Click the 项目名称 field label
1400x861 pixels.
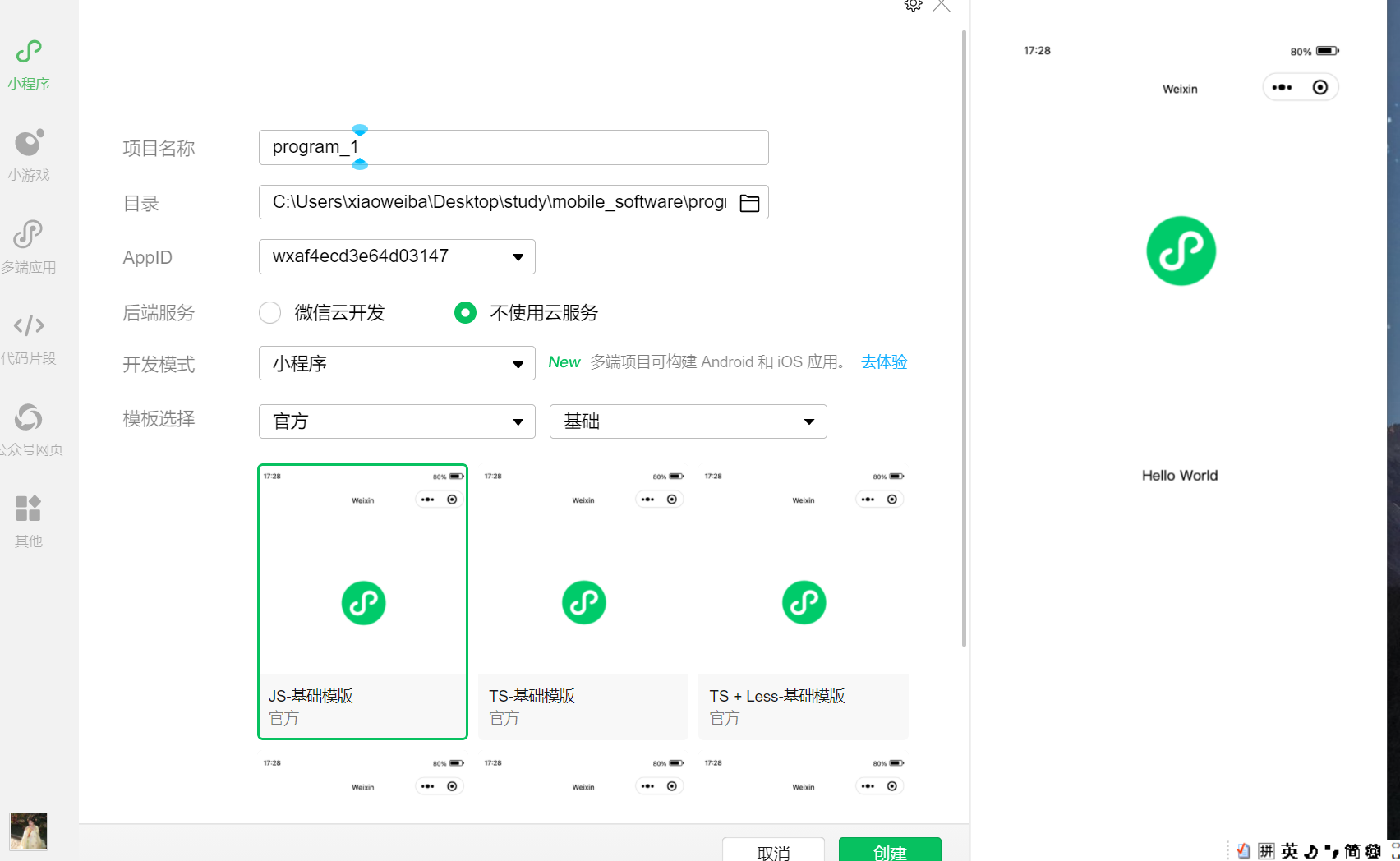[x=159, y=149]
